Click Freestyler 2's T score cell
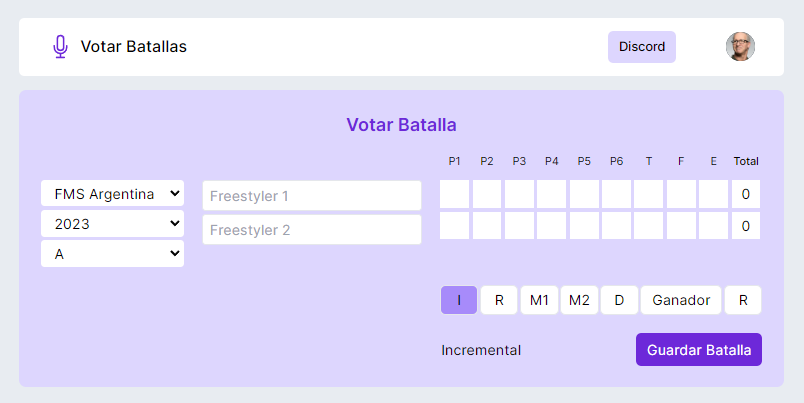The width and height of the screenshot is (804, 403). pyautogui.click(x=648, y=226)
